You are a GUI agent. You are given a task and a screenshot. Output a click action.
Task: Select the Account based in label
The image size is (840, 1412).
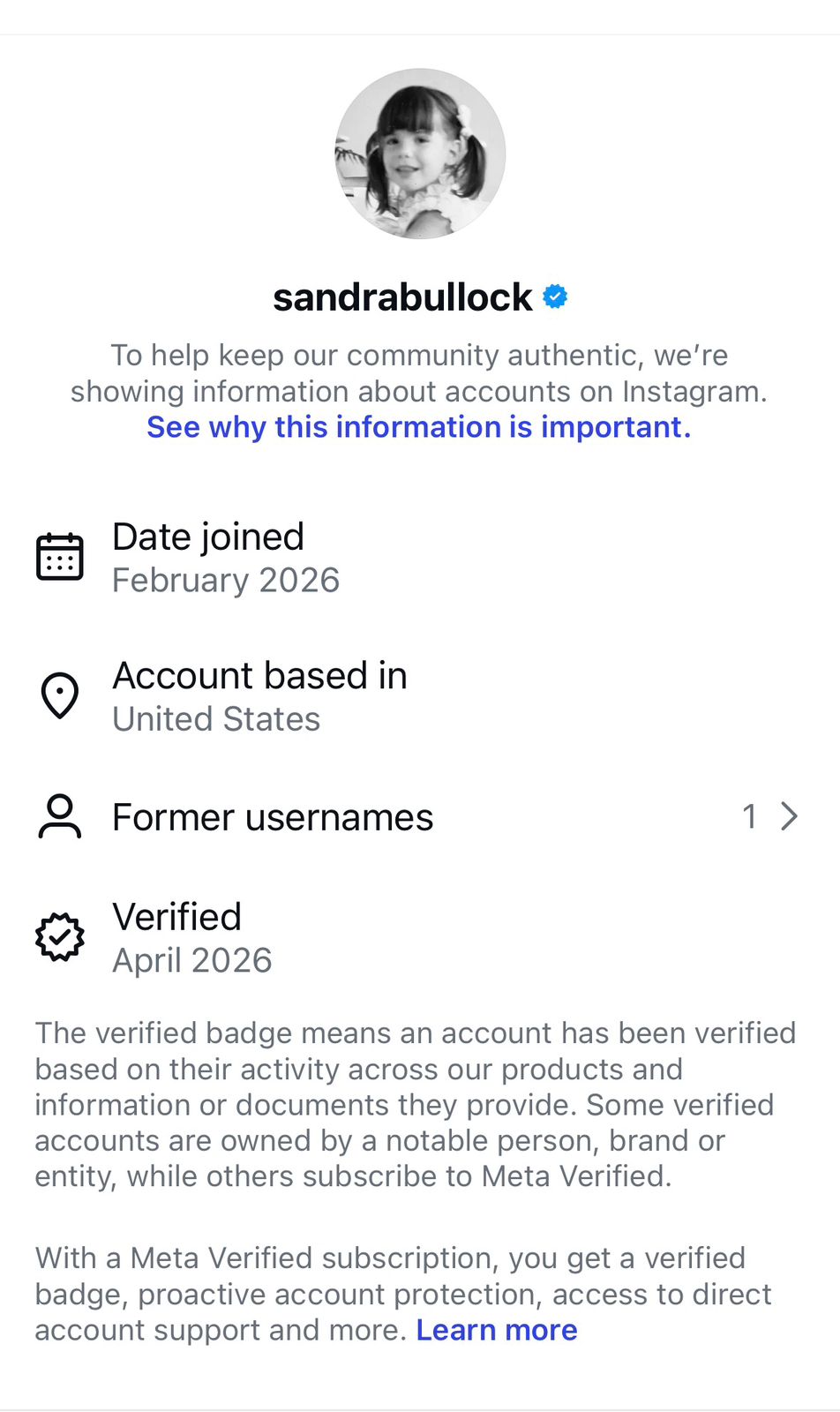259,676
